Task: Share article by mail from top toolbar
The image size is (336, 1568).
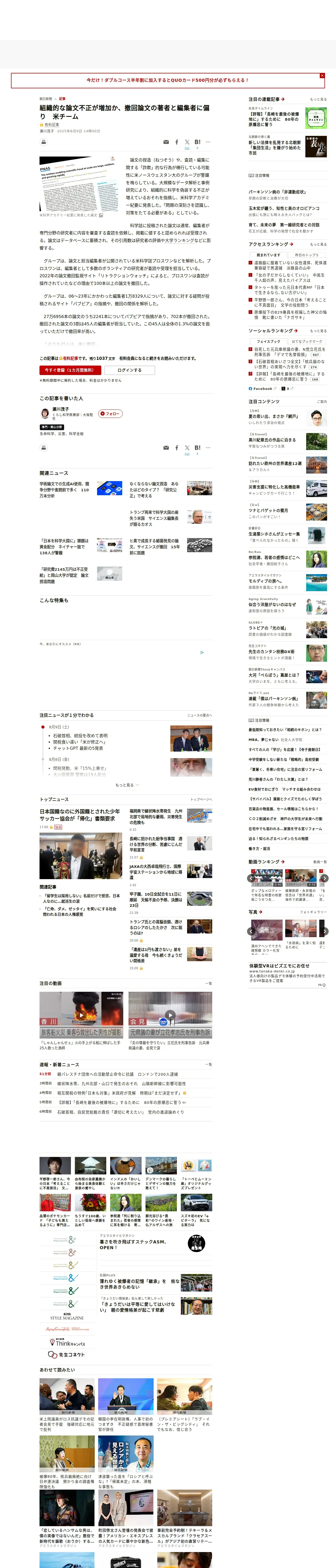Action: click(x=166, y=142)
